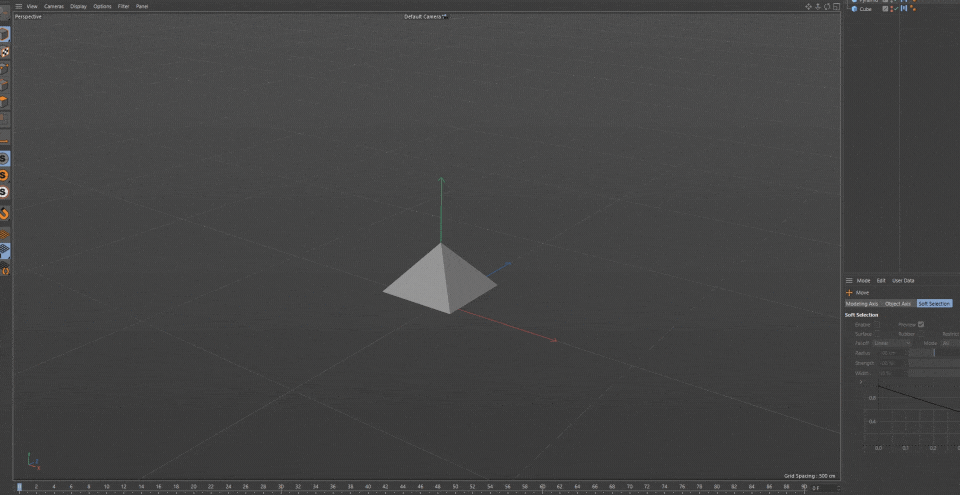Click the Planar Workplane highlighted grid icon

pyautogui.click(x=4, y=249)
